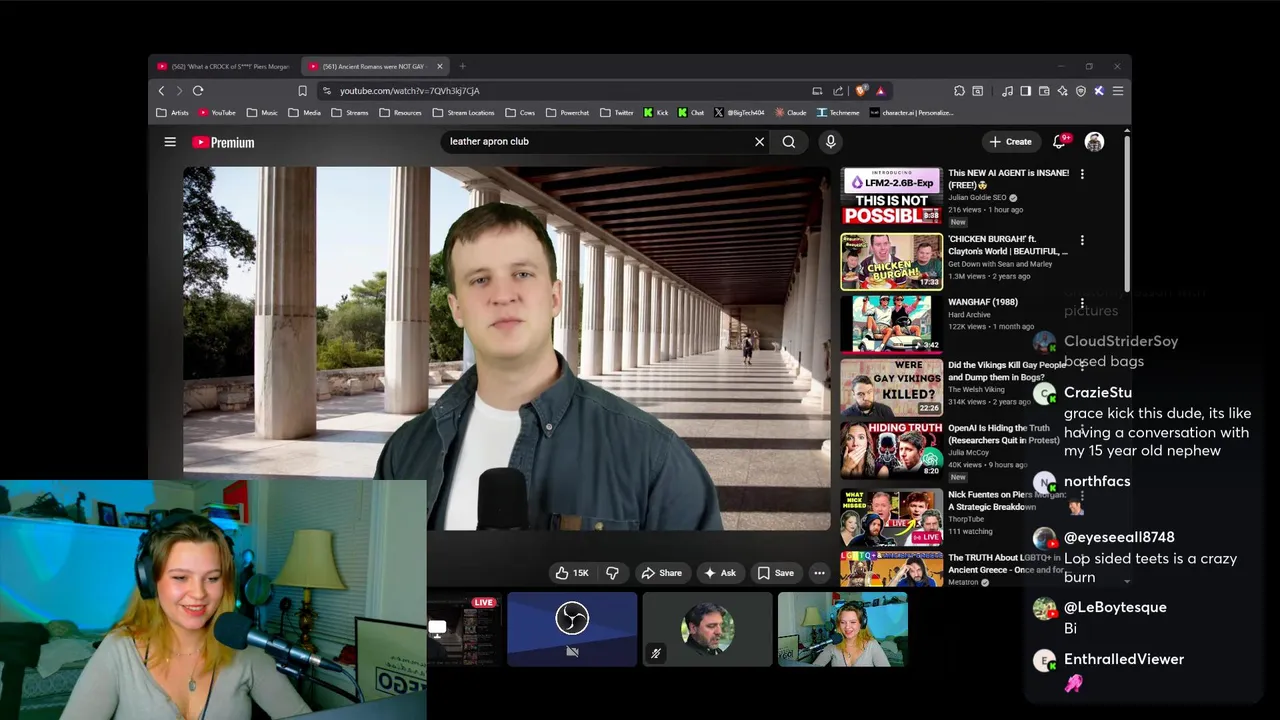This screenshot has width=1280, height=720.
Task: Click the Ask button
Action: point(720,573)
